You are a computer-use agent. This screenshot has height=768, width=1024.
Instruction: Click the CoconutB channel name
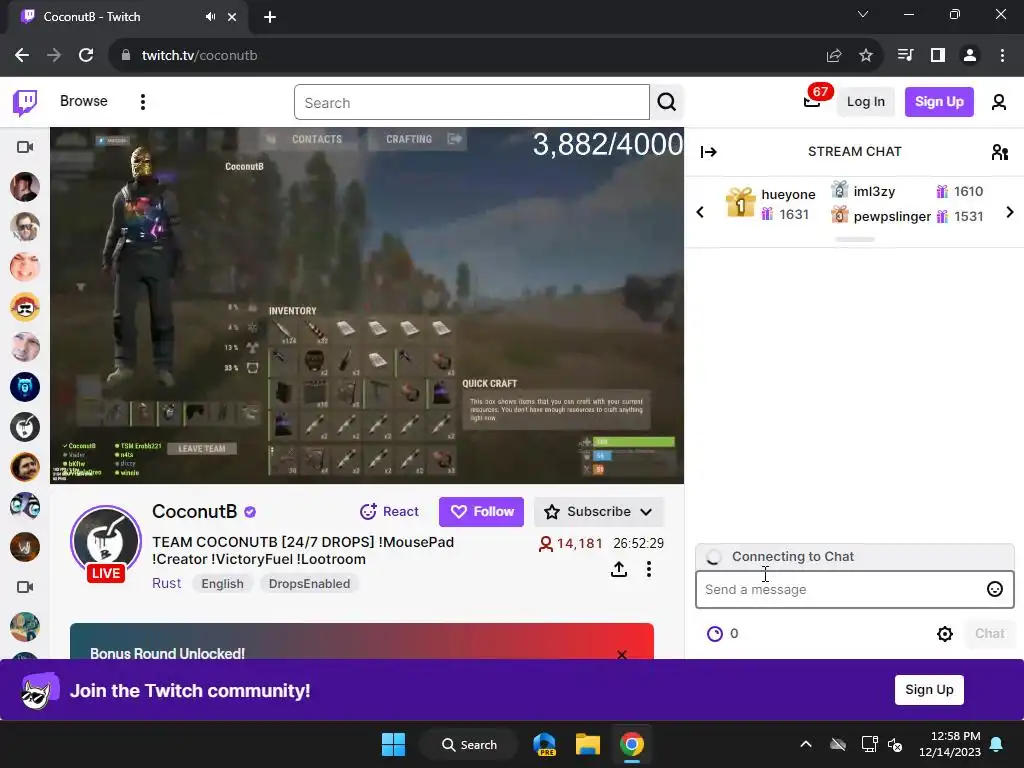pyautogui.click(x=195, y=511)
